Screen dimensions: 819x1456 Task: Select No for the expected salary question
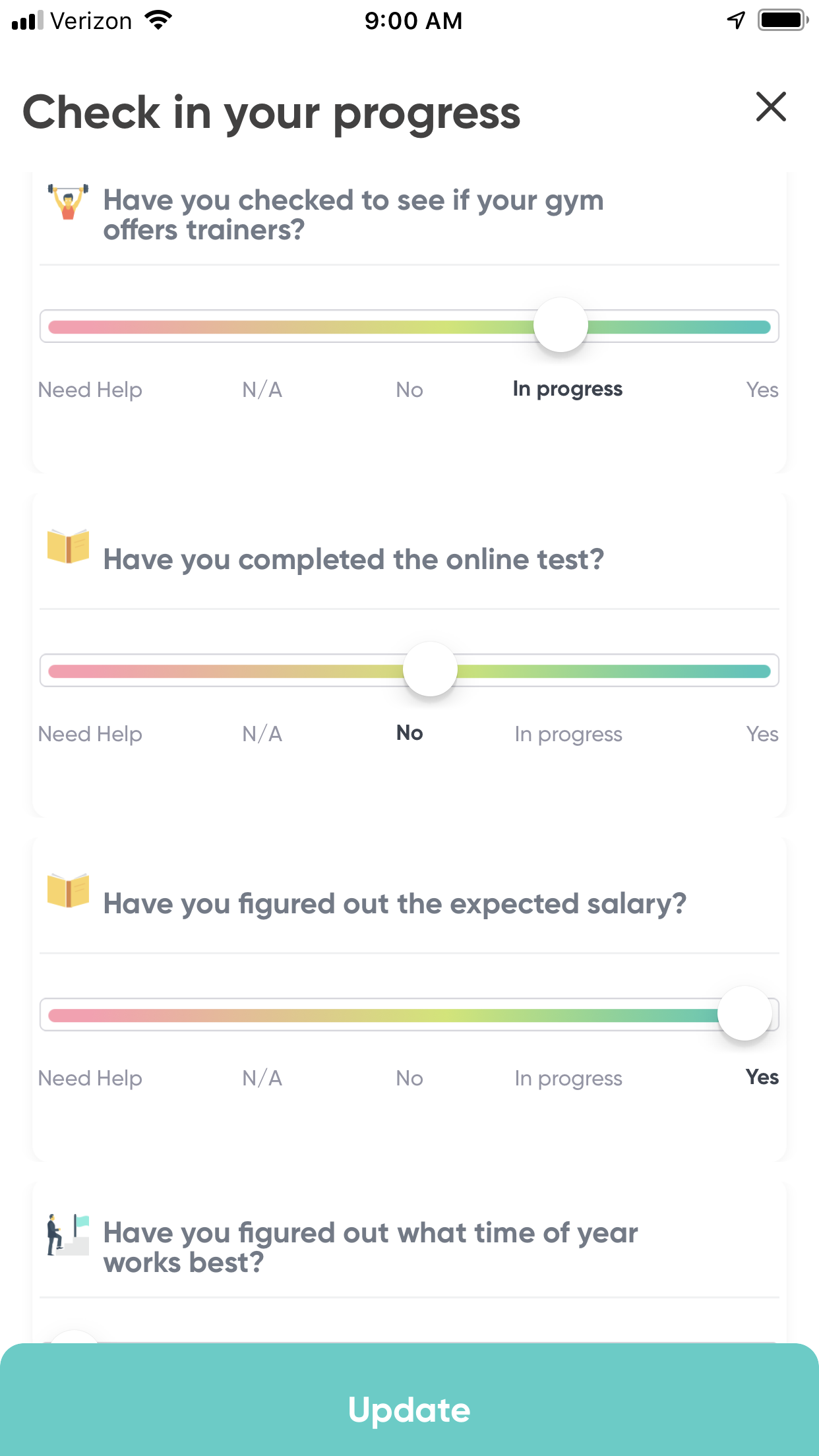[x=409, y=1078]
